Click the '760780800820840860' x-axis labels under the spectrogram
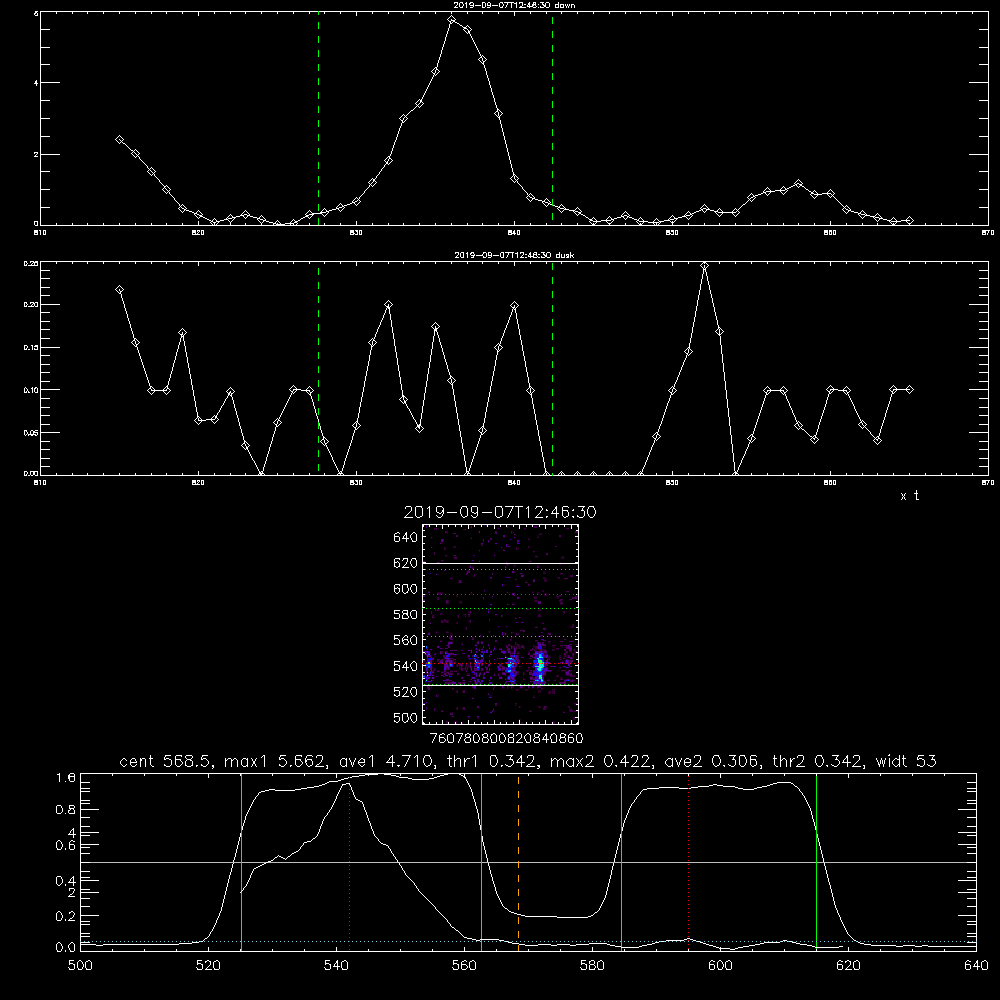 point(506,739)
